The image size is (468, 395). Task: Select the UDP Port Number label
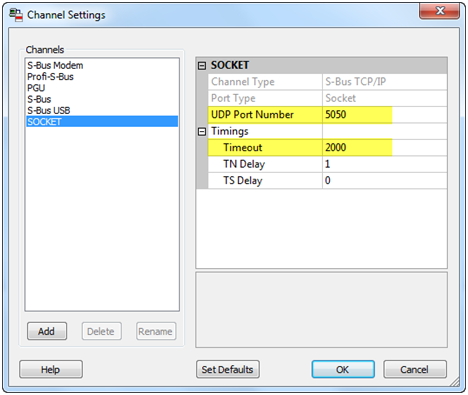pos(252,115)
